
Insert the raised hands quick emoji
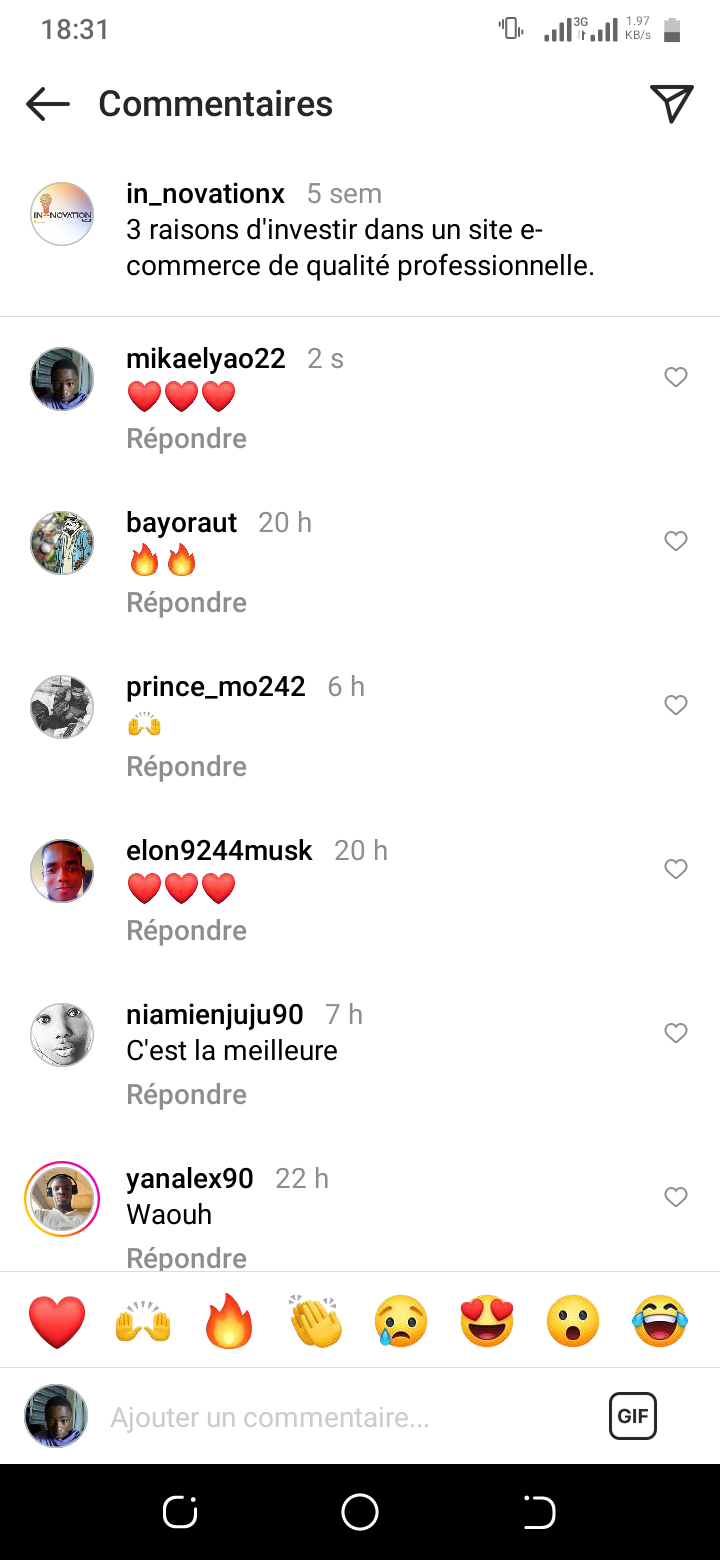tap(143, 1321)
